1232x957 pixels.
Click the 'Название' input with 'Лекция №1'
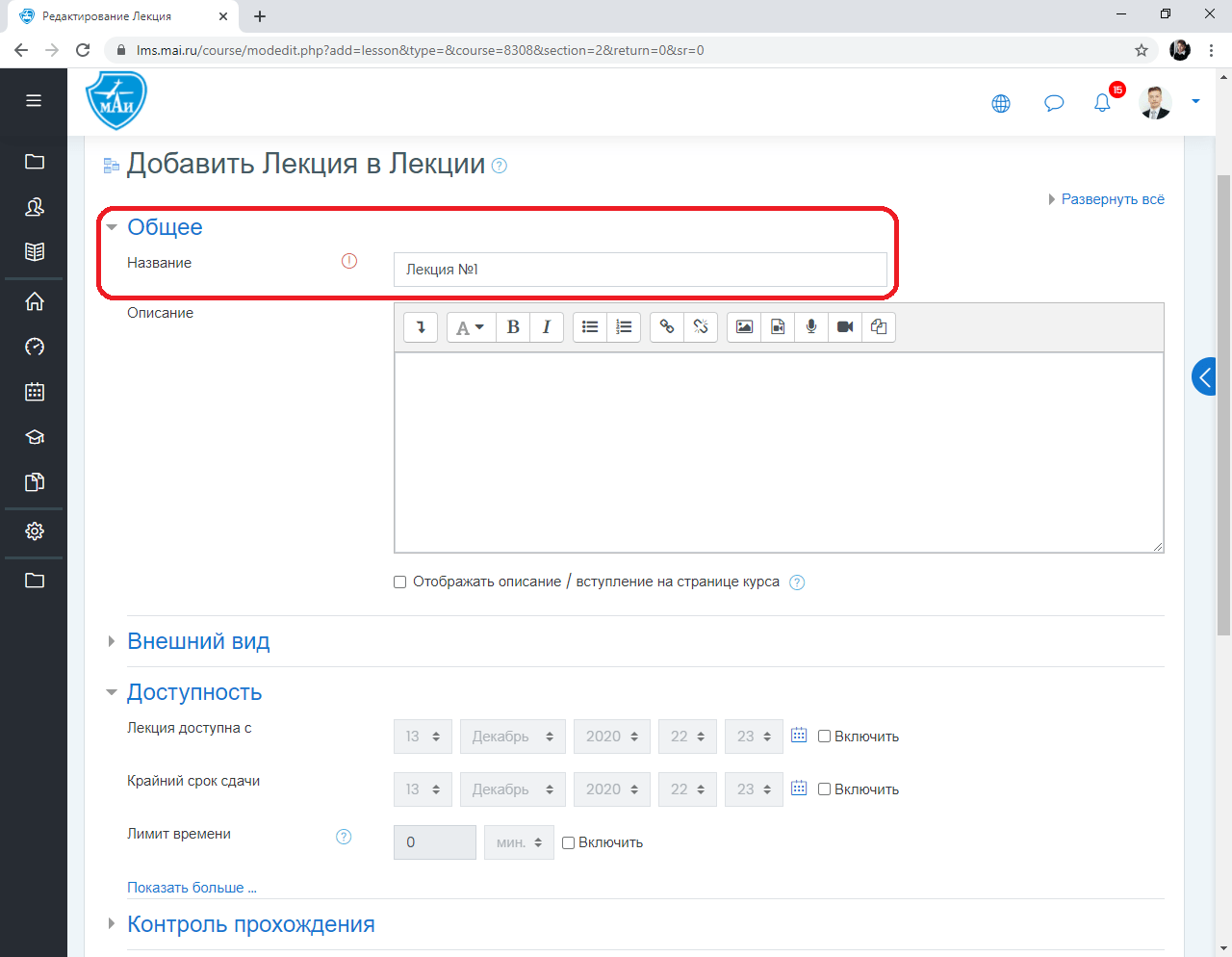[x=640, y=270]
